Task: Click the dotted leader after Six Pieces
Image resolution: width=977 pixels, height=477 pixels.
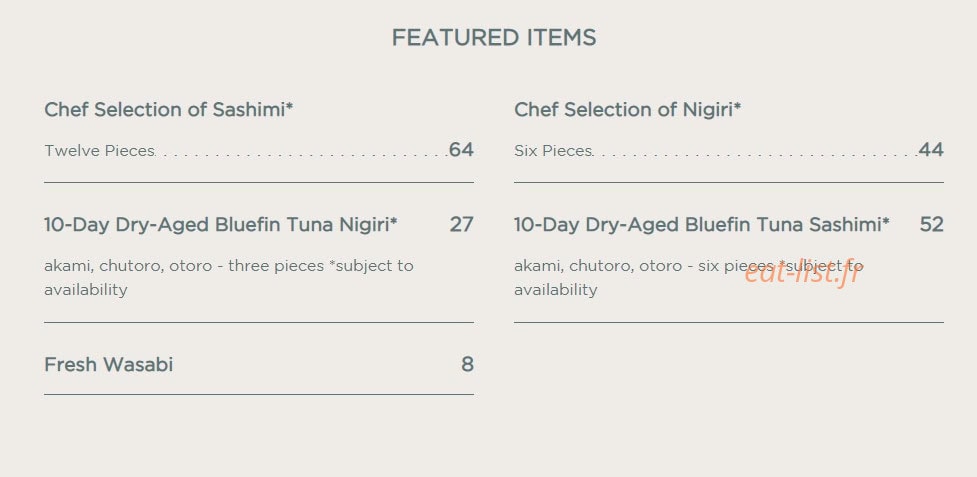Action: click(755, 155)
